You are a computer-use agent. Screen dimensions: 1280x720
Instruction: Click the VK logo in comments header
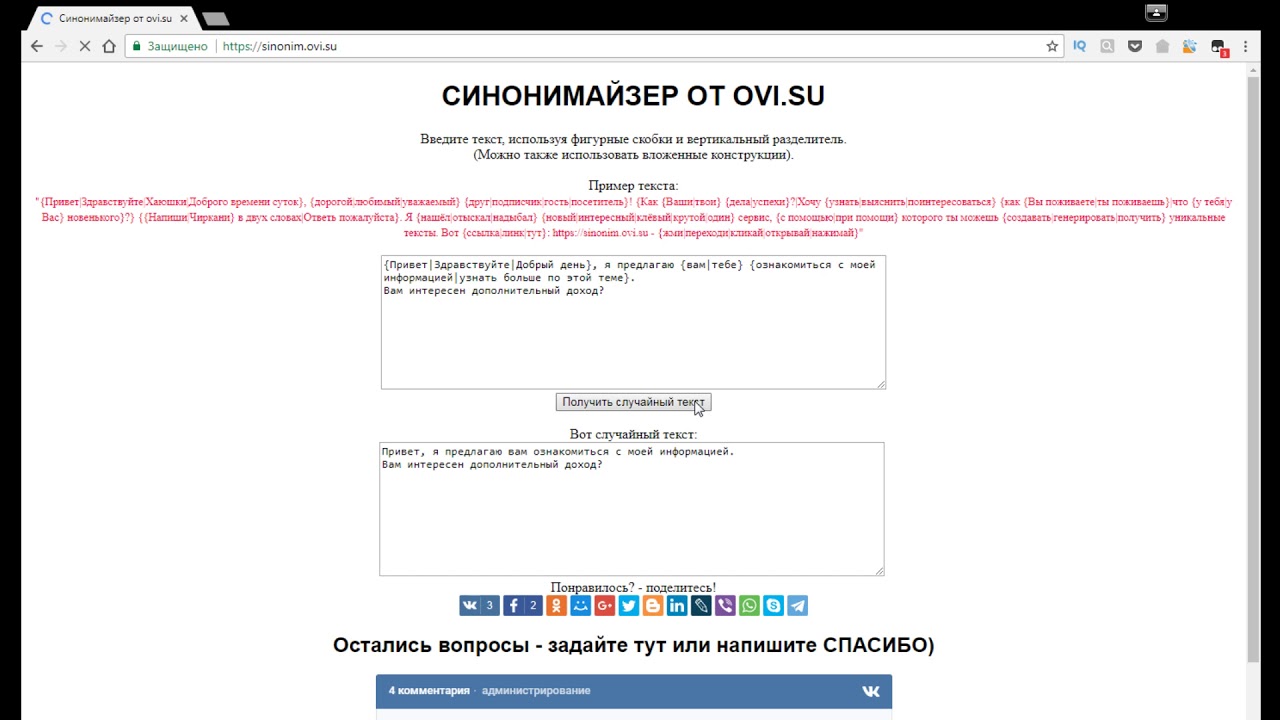click(x=871, y=691)
